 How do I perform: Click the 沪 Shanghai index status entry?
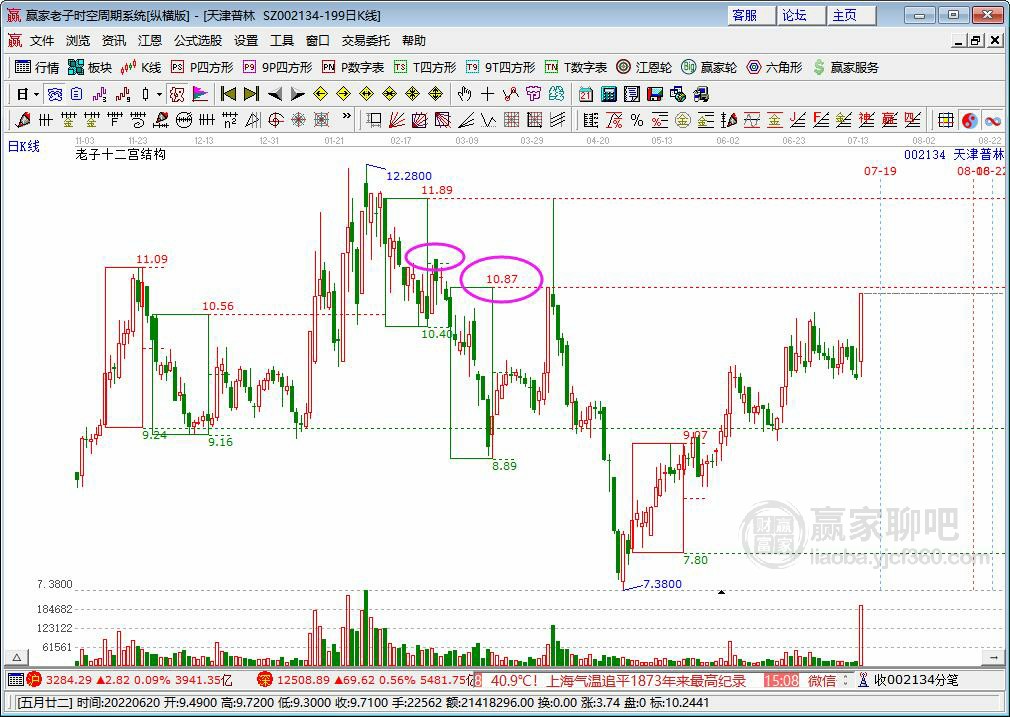tap(129, 680)
